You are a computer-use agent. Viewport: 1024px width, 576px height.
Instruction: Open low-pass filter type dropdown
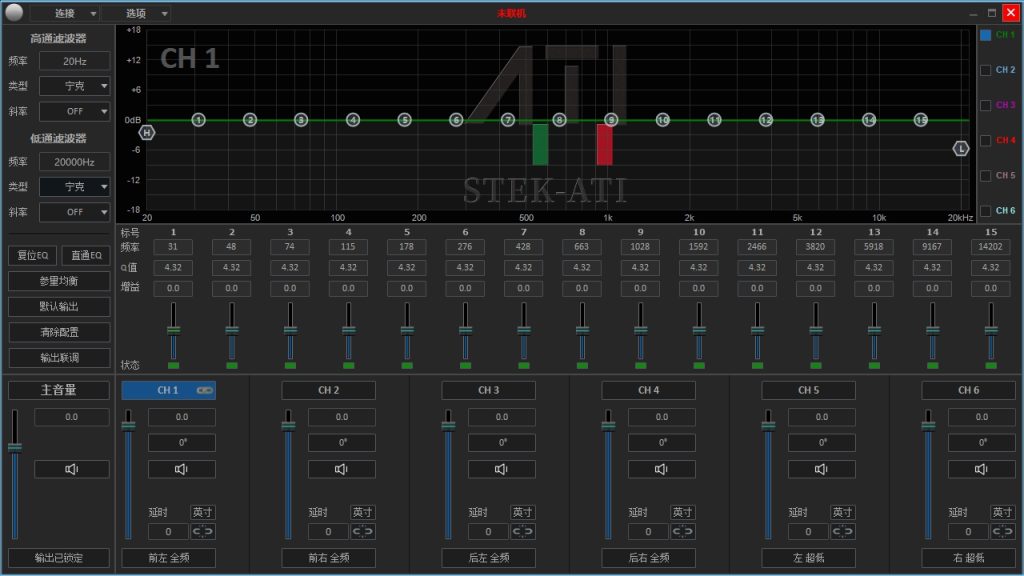click(x=74, y=187)
